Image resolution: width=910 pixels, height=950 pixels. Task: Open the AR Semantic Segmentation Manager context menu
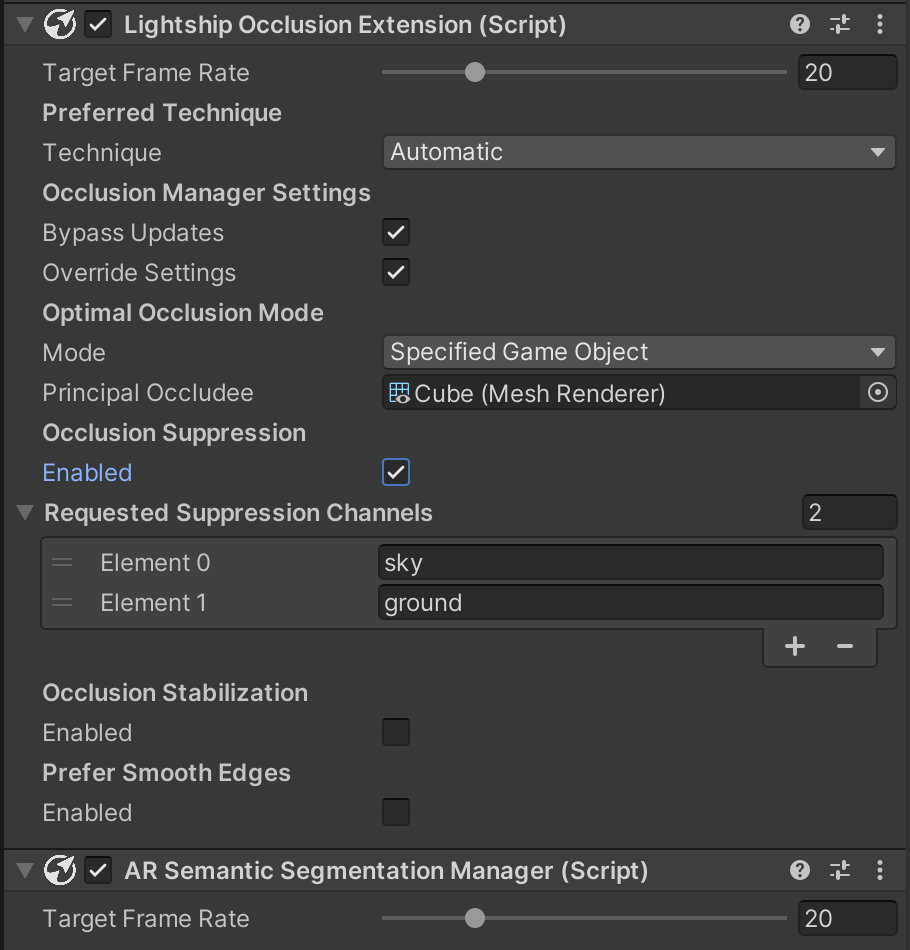coord(880,870)
